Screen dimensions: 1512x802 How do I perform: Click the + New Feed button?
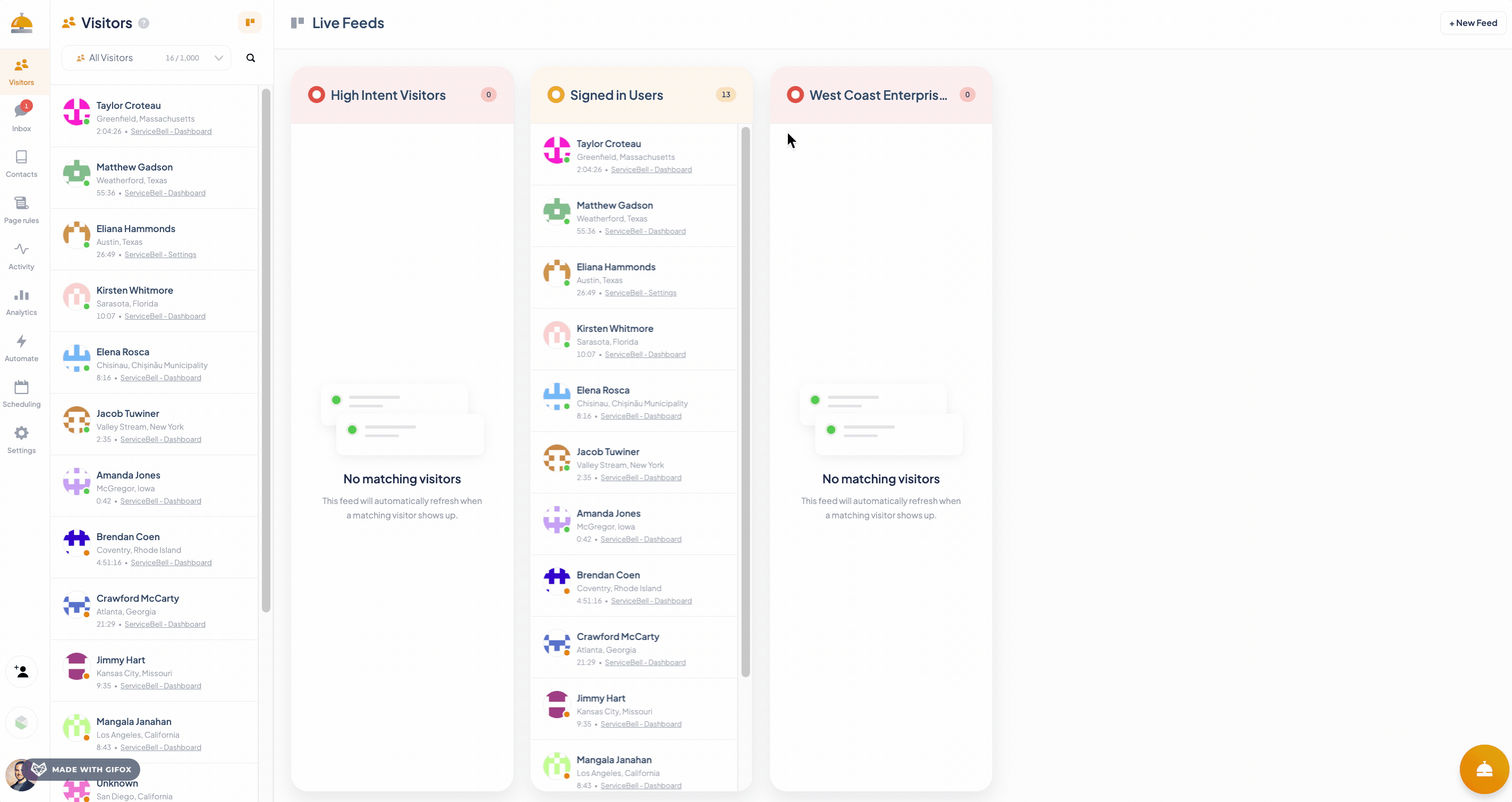[1473, 23]
